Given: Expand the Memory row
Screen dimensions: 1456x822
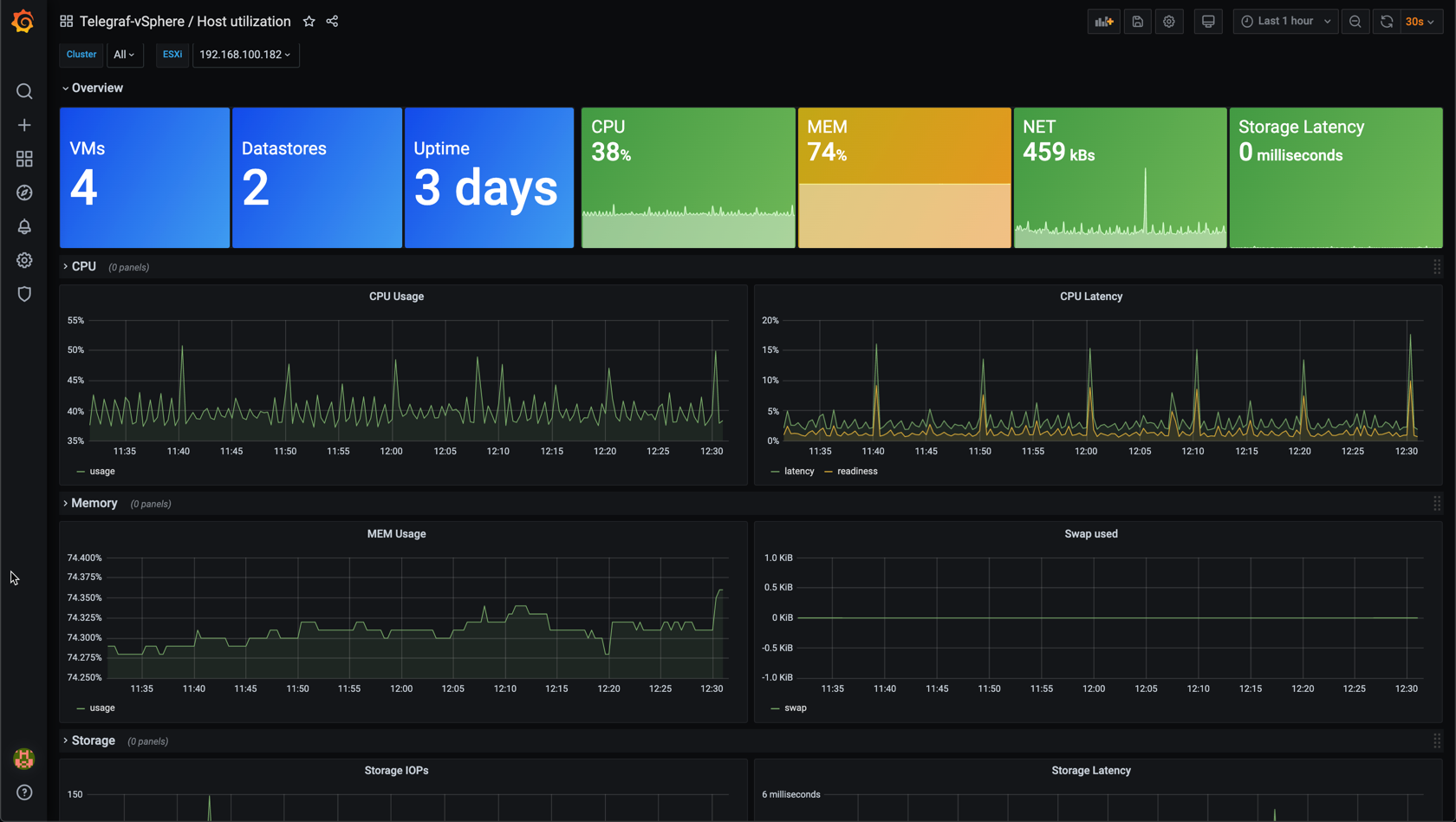Looking at the screenshot, I should (x=89, y=503).
